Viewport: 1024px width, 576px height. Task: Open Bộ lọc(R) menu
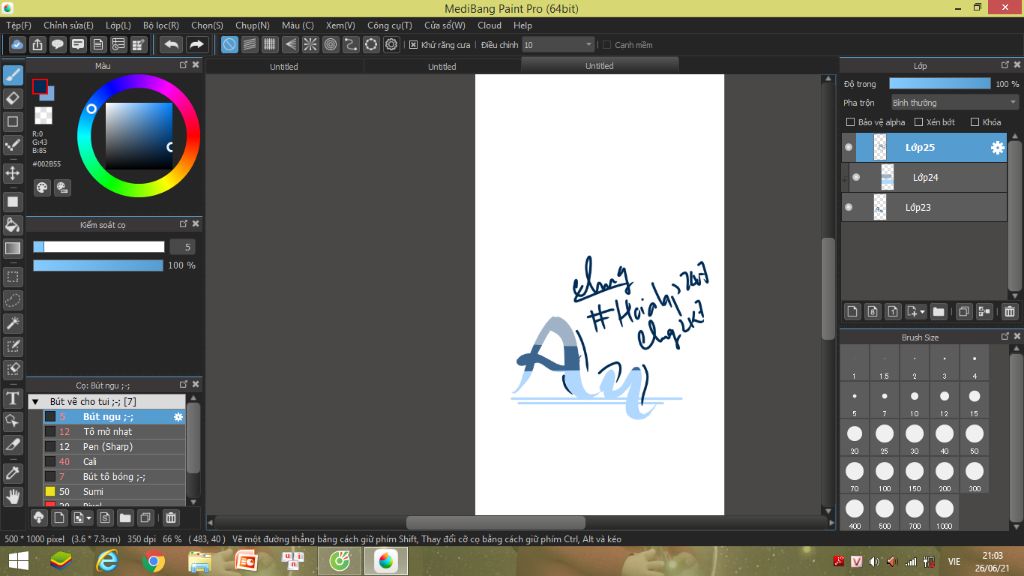point(161,25)
